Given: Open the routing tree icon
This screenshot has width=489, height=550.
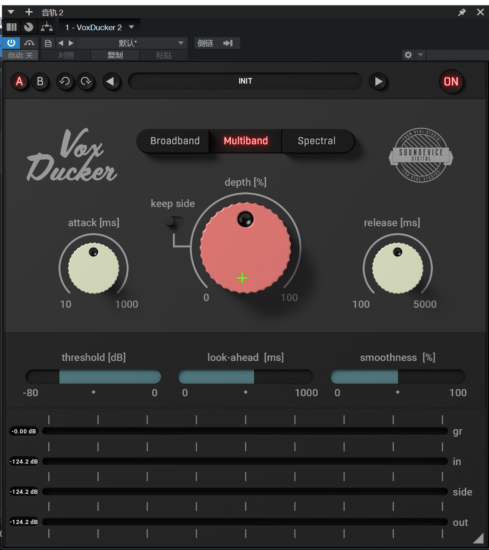Looking at the screenshot, I should coord(47,27).
